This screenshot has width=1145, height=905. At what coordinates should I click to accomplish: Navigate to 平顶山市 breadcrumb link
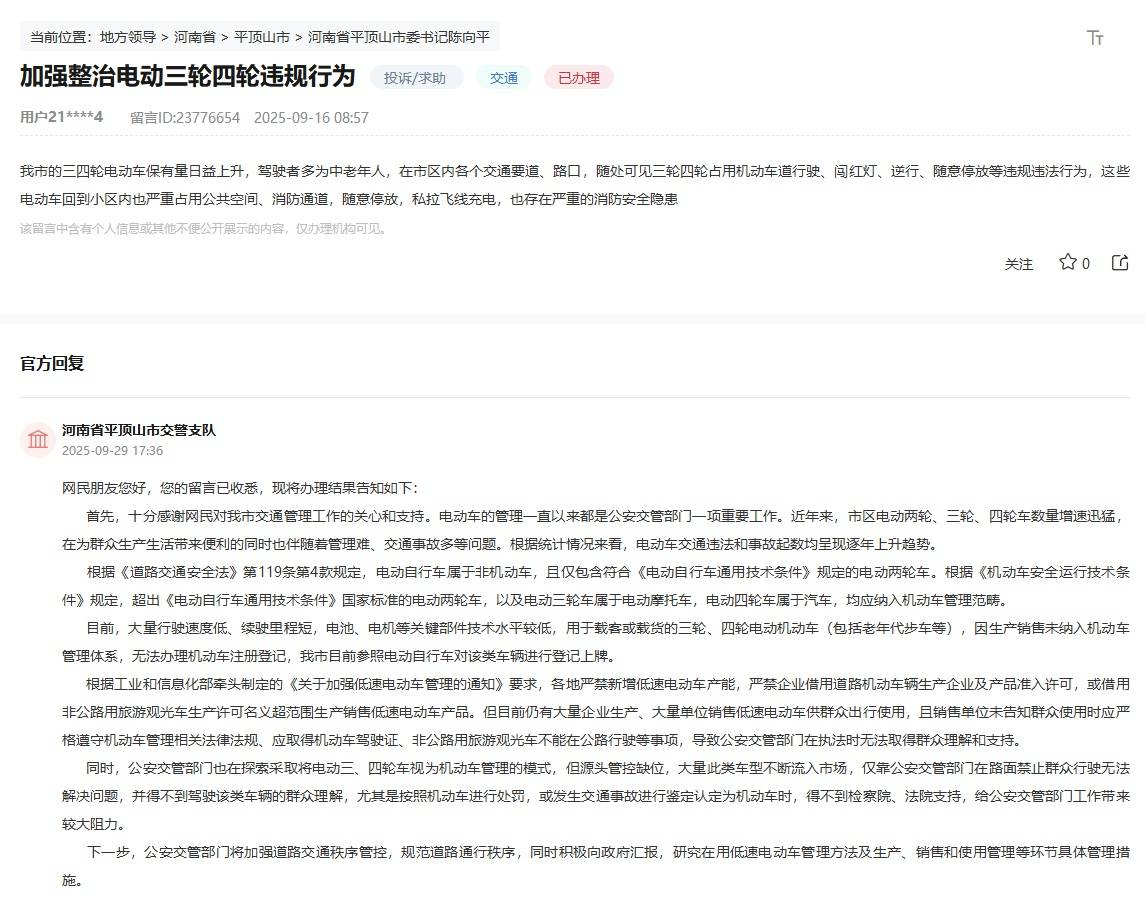tap(262, 37)
